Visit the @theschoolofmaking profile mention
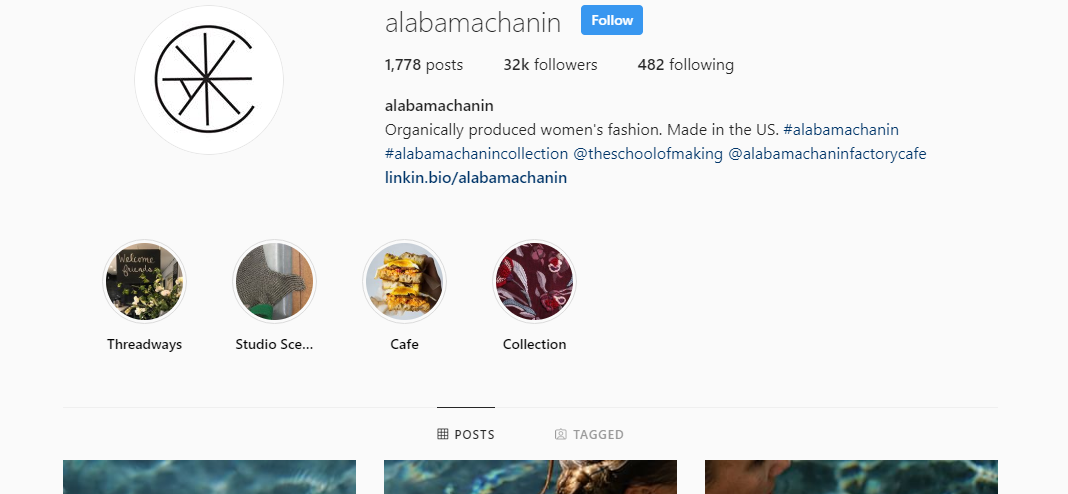Viewport: 1068px width, 494px height. click(x=646, y=154)
